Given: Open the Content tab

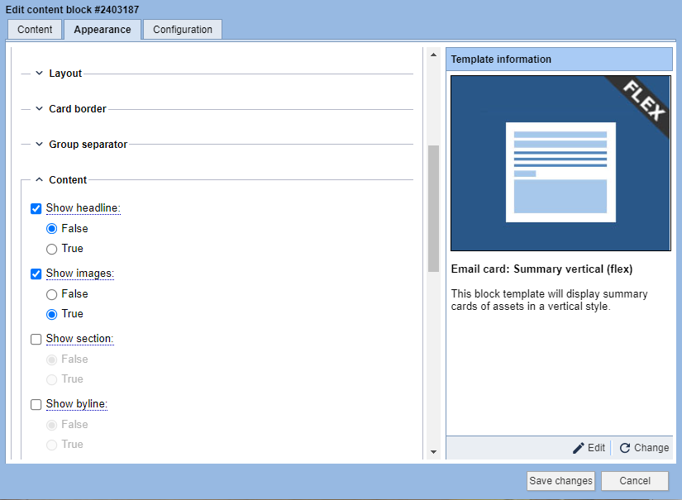Looking at the screenshot, I should pos(34,30).
